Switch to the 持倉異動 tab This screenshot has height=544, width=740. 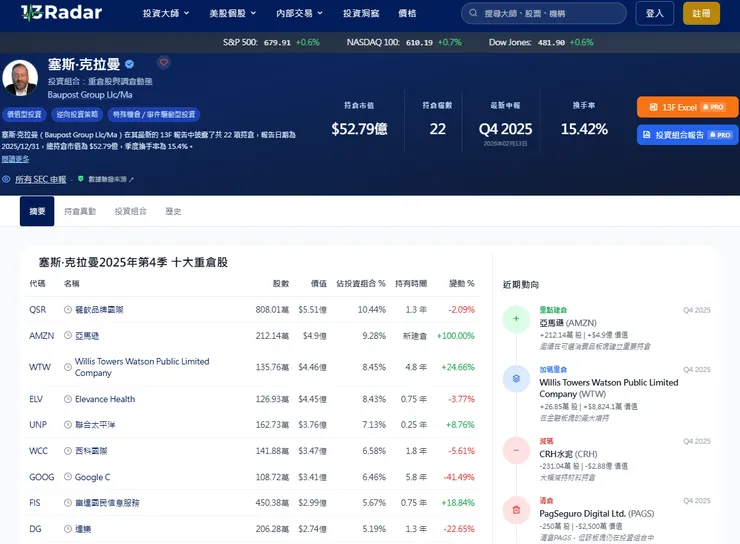[x=80, y=211]
